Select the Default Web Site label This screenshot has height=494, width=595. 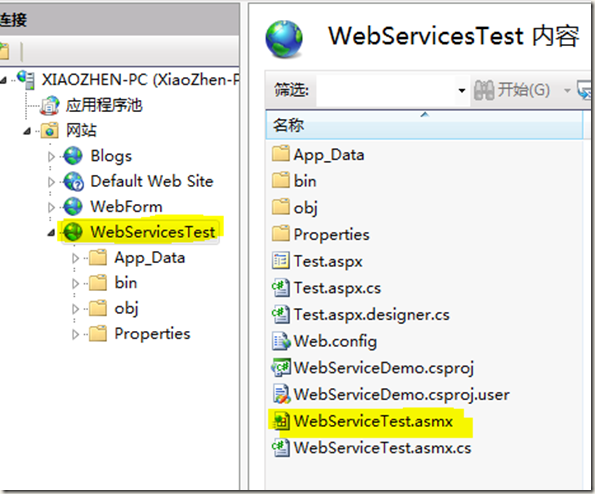152,181
